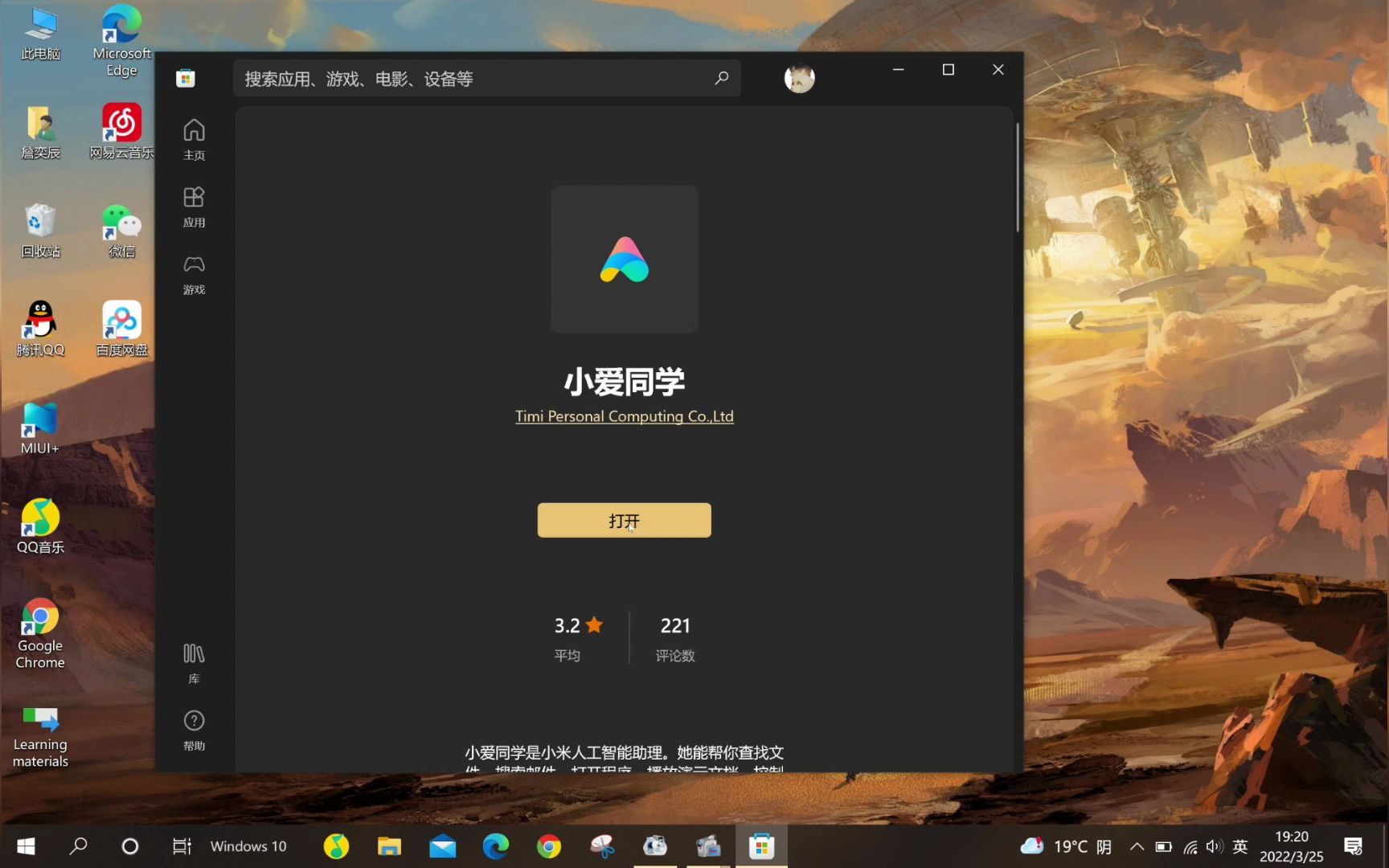Select the 此电脑 desktop icon
Image resolution: width=1389 pixels, height=868 pixels.
pyautogui.click(x=40, y=35)
